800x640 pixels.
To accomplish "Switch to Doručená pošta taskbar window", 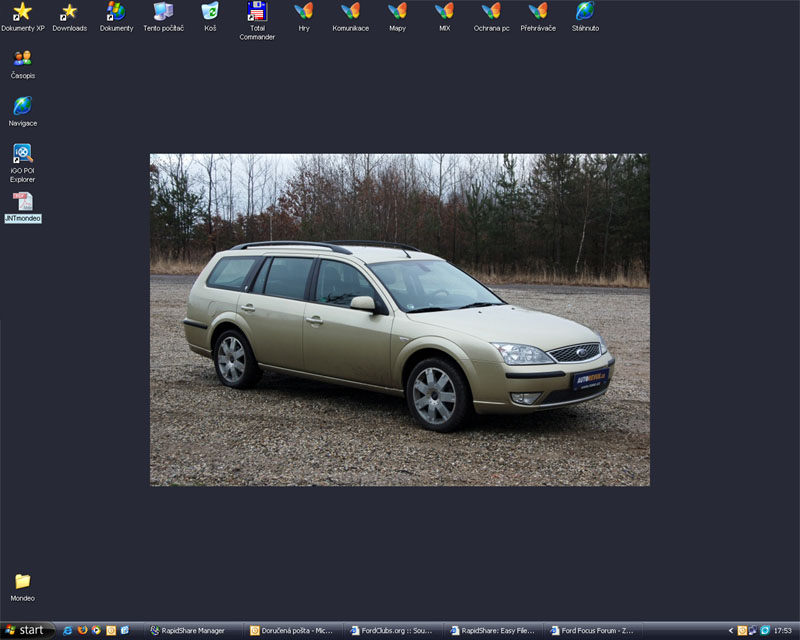I will click(x=292, y=631).
